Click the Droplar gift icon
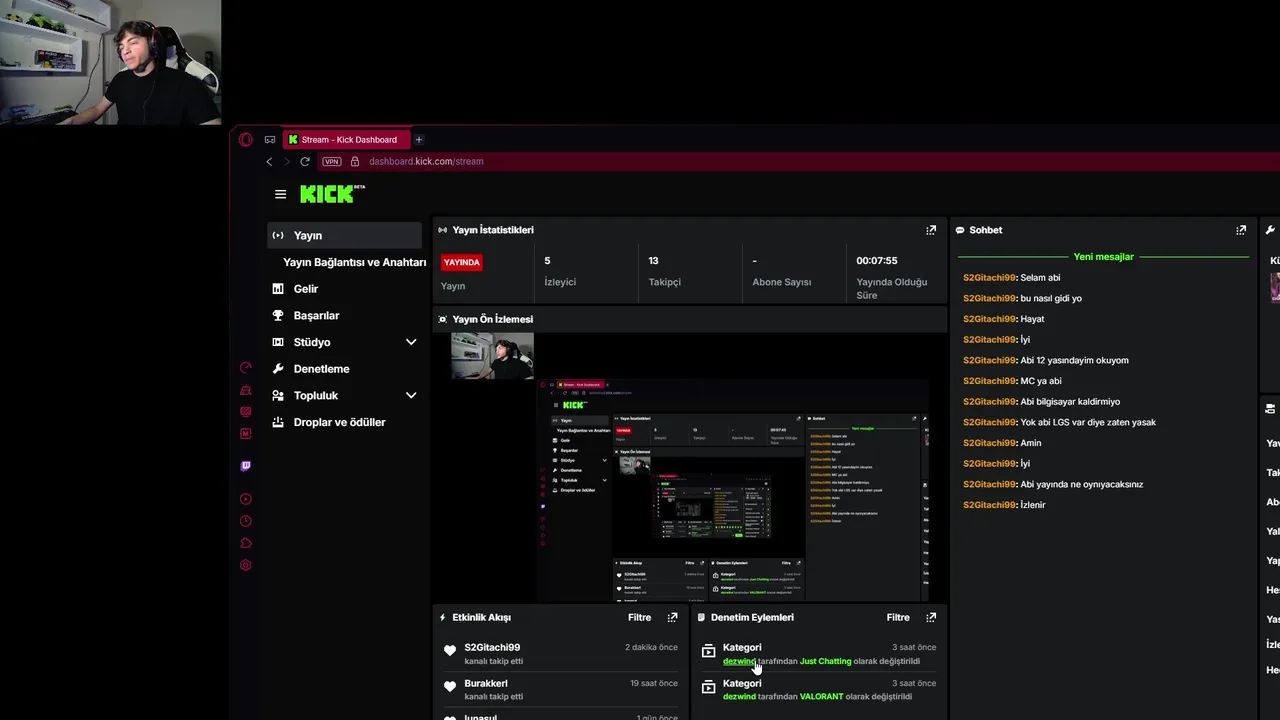 tap(278, 422)
